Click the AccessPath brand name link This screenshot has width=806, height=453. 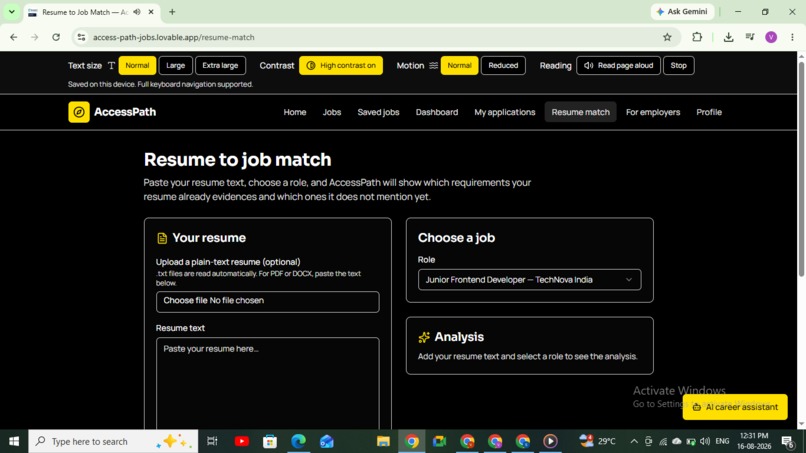click(125, 112)
